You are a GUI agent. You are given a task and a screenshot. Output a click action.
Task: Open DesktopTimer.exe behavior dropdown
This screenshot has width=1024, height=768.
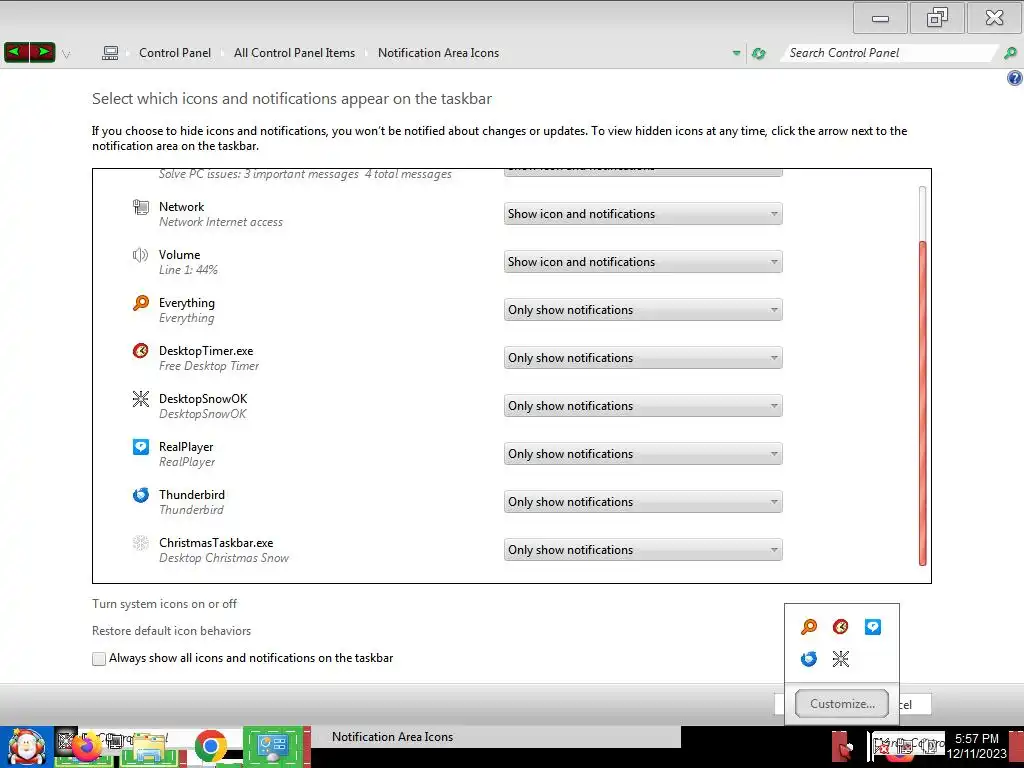coord(643,358)
